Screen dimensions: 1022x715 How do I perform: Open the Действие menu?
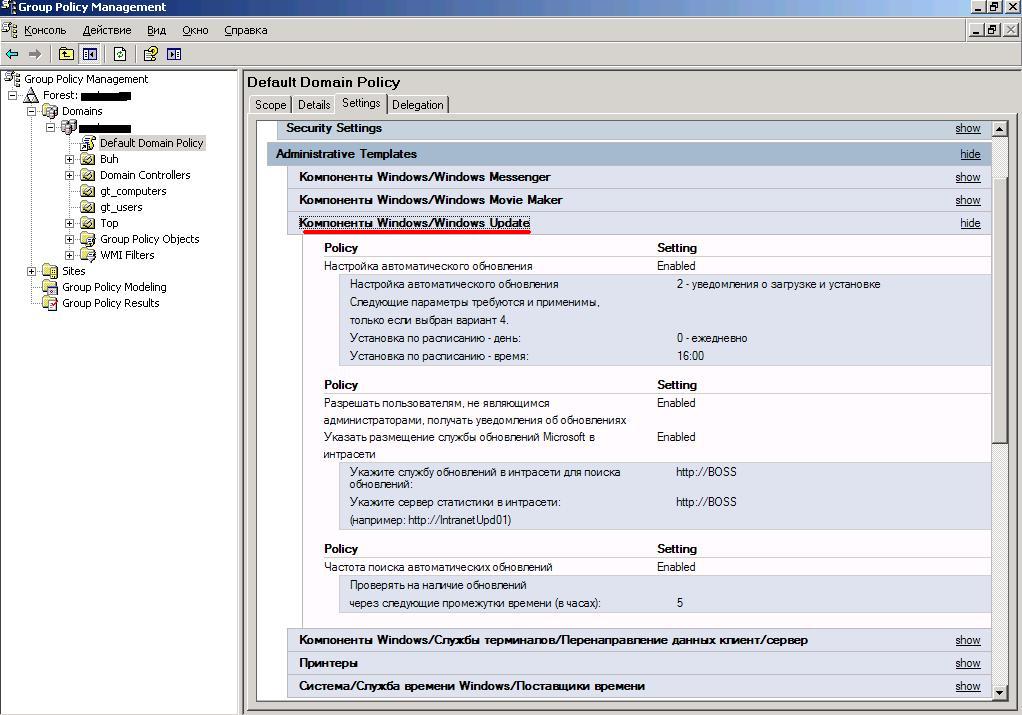(x=107, y=30)
